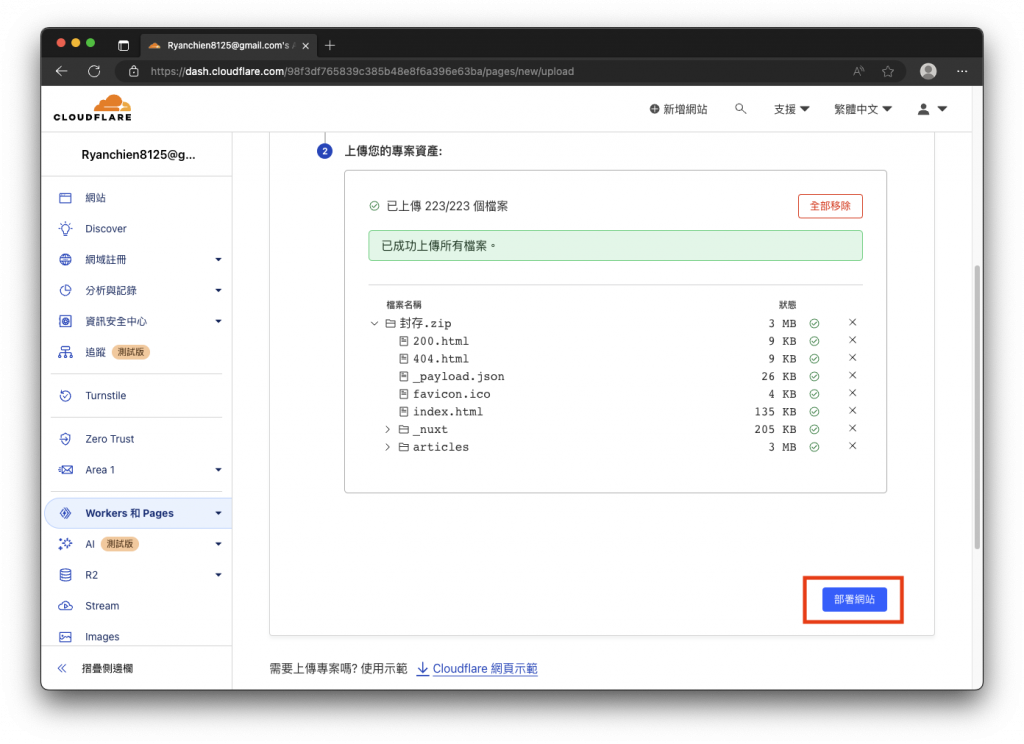Collapse the 封存.zip folder chevron
The image size is (1024, 744).
[x=374, y=323]
